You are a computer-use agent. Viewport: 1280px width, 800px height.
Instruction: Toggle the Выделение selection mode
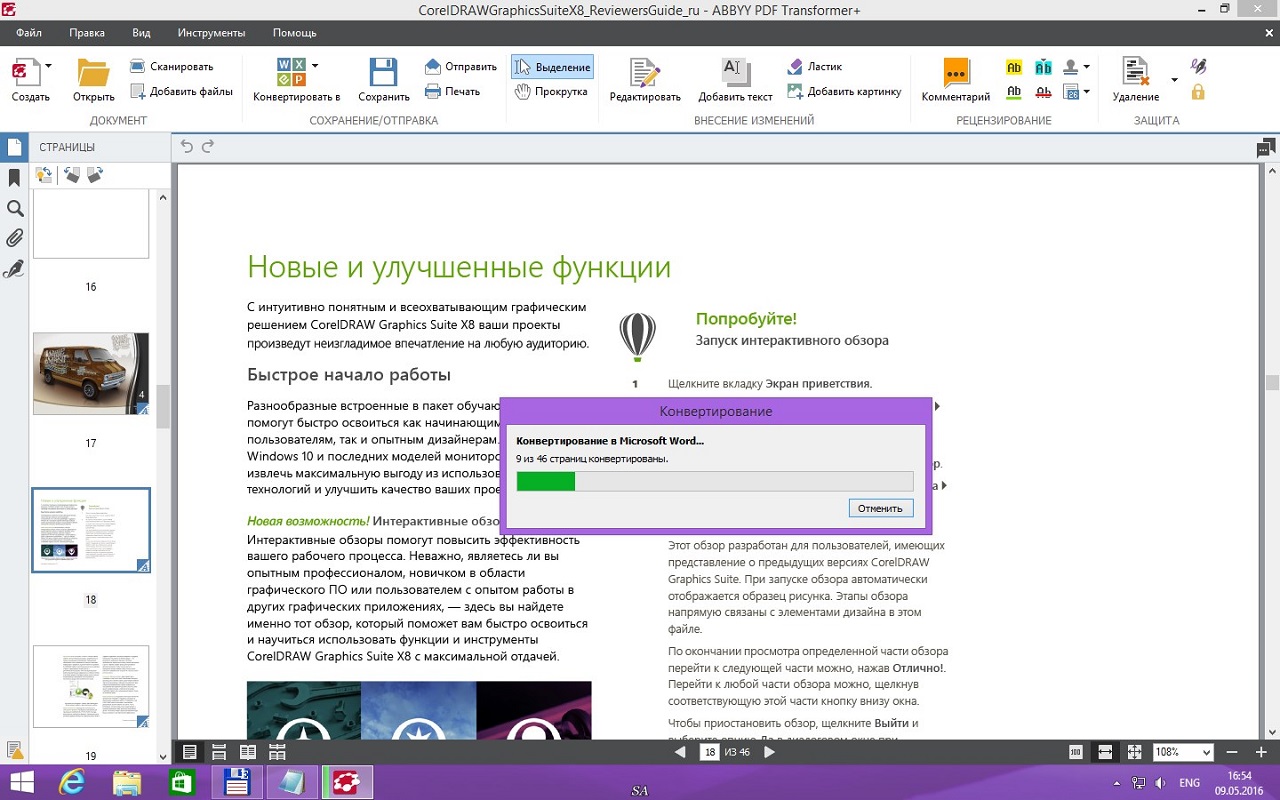pos(552,67)
